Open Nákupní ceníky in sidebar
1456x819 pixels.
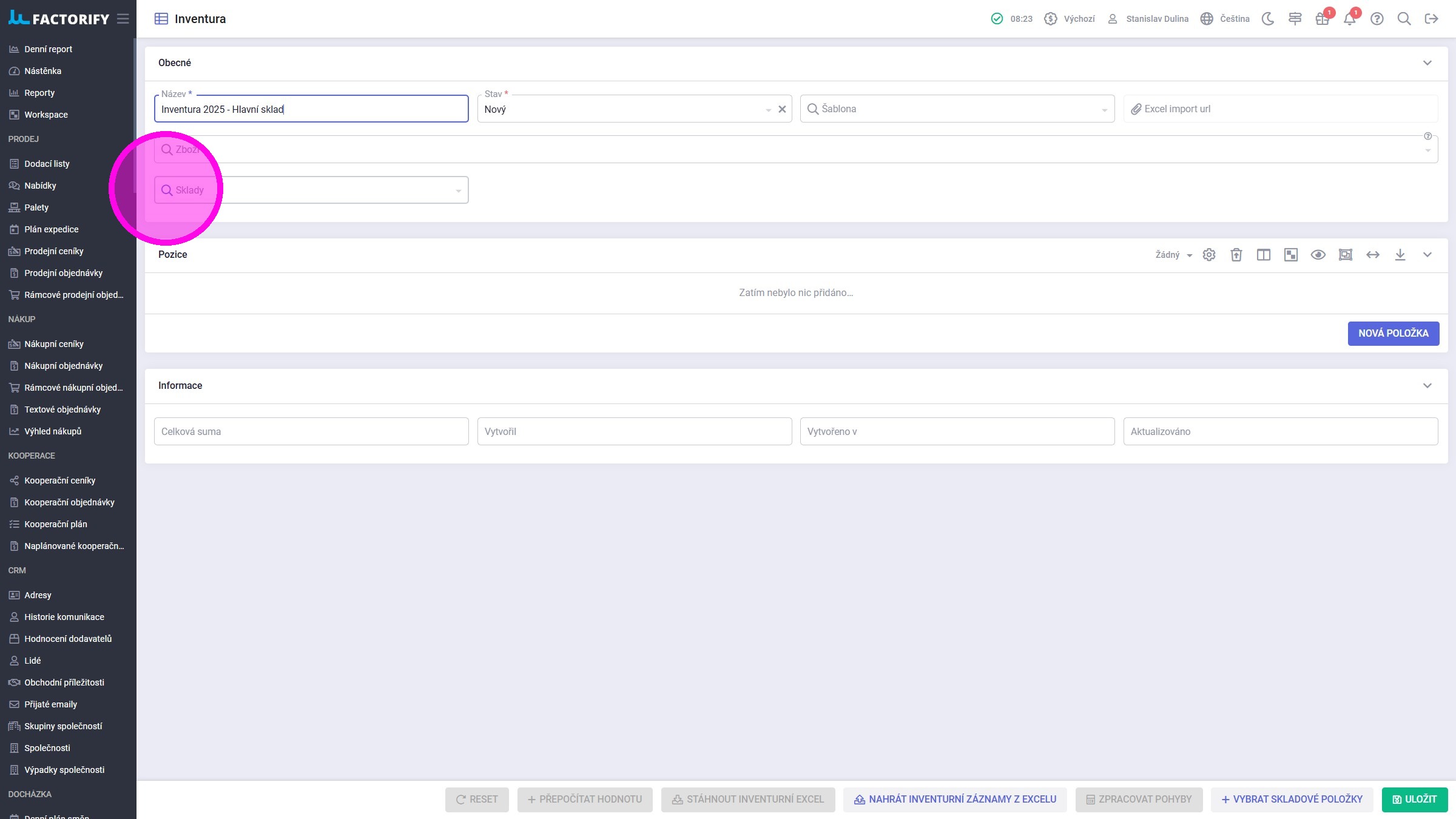[53, 344]
